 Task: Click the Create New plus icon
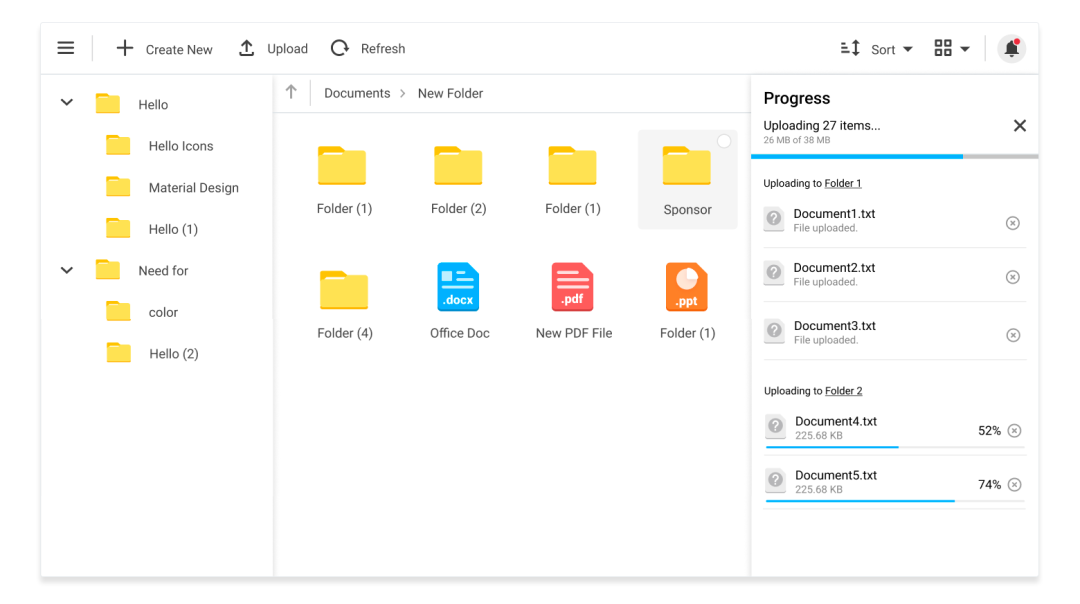(x=125, y=48)
